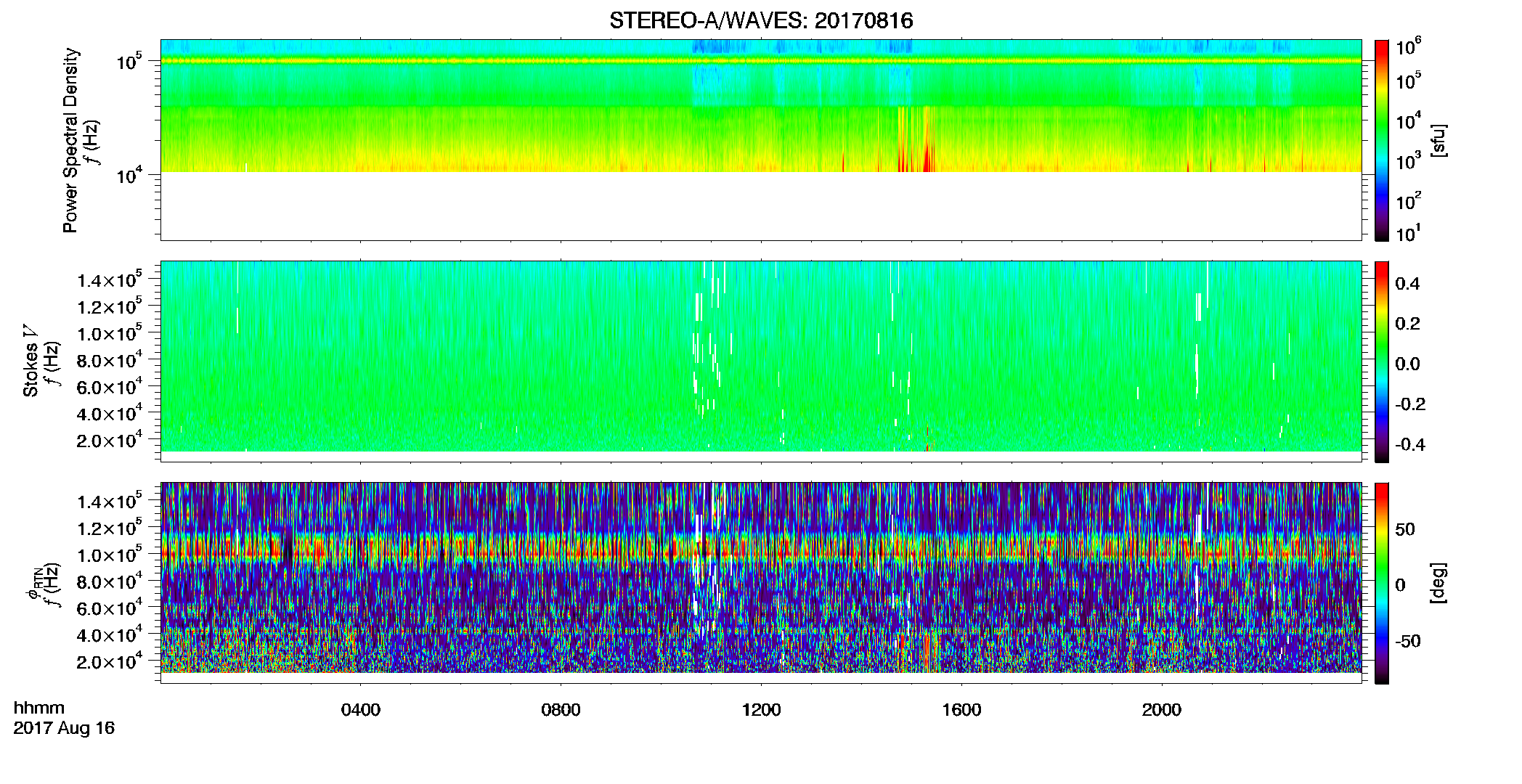
Task: Click the 0.0 tick on Stokes color bar
Action: click(1407, 364)
